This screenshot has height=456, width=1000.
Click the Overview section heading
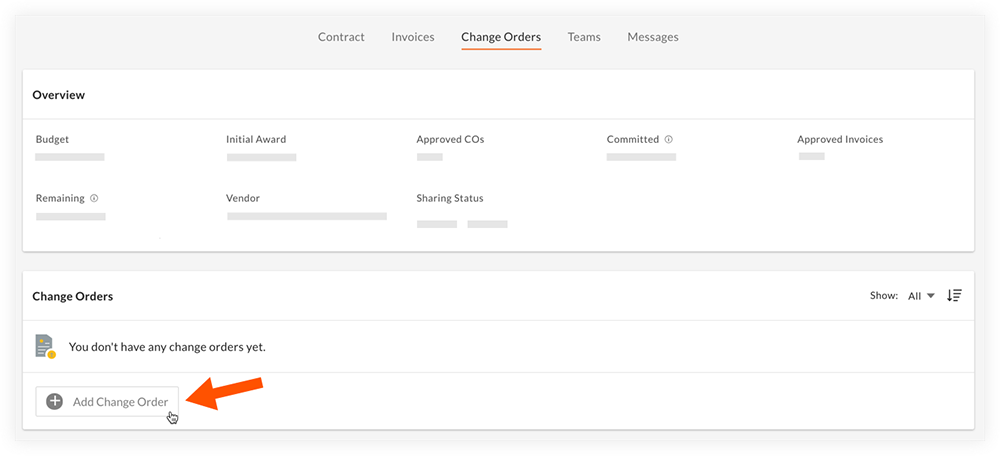coord(59,95)
